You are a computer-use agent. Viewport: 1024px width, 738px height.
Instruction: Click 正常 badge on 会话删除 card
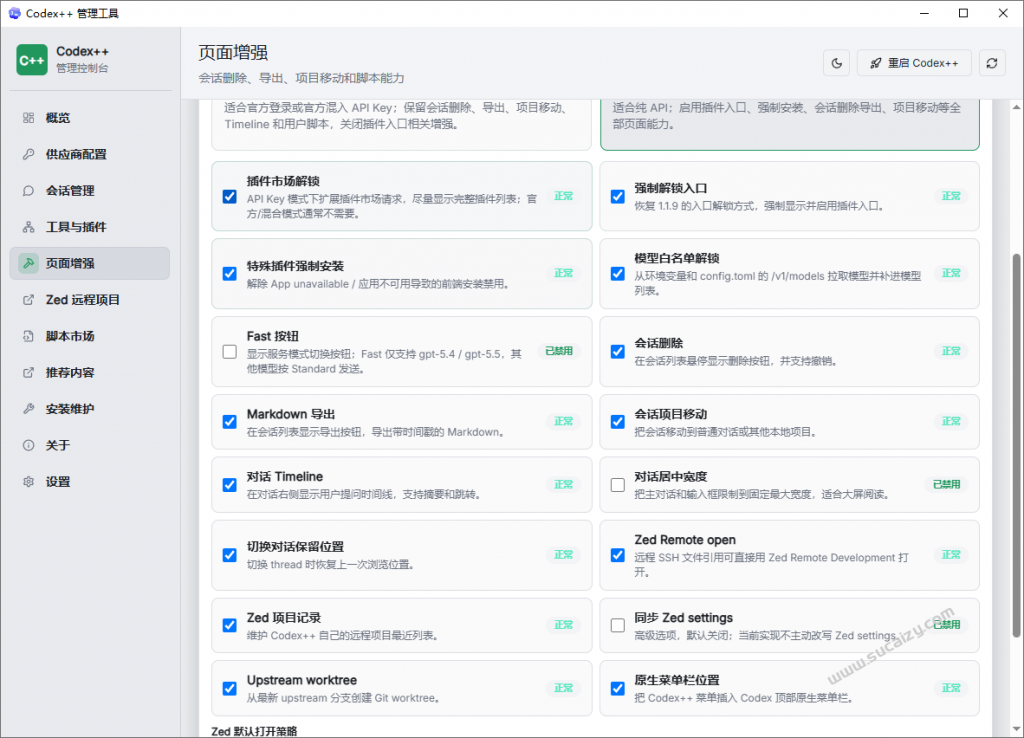pos(951,351)
